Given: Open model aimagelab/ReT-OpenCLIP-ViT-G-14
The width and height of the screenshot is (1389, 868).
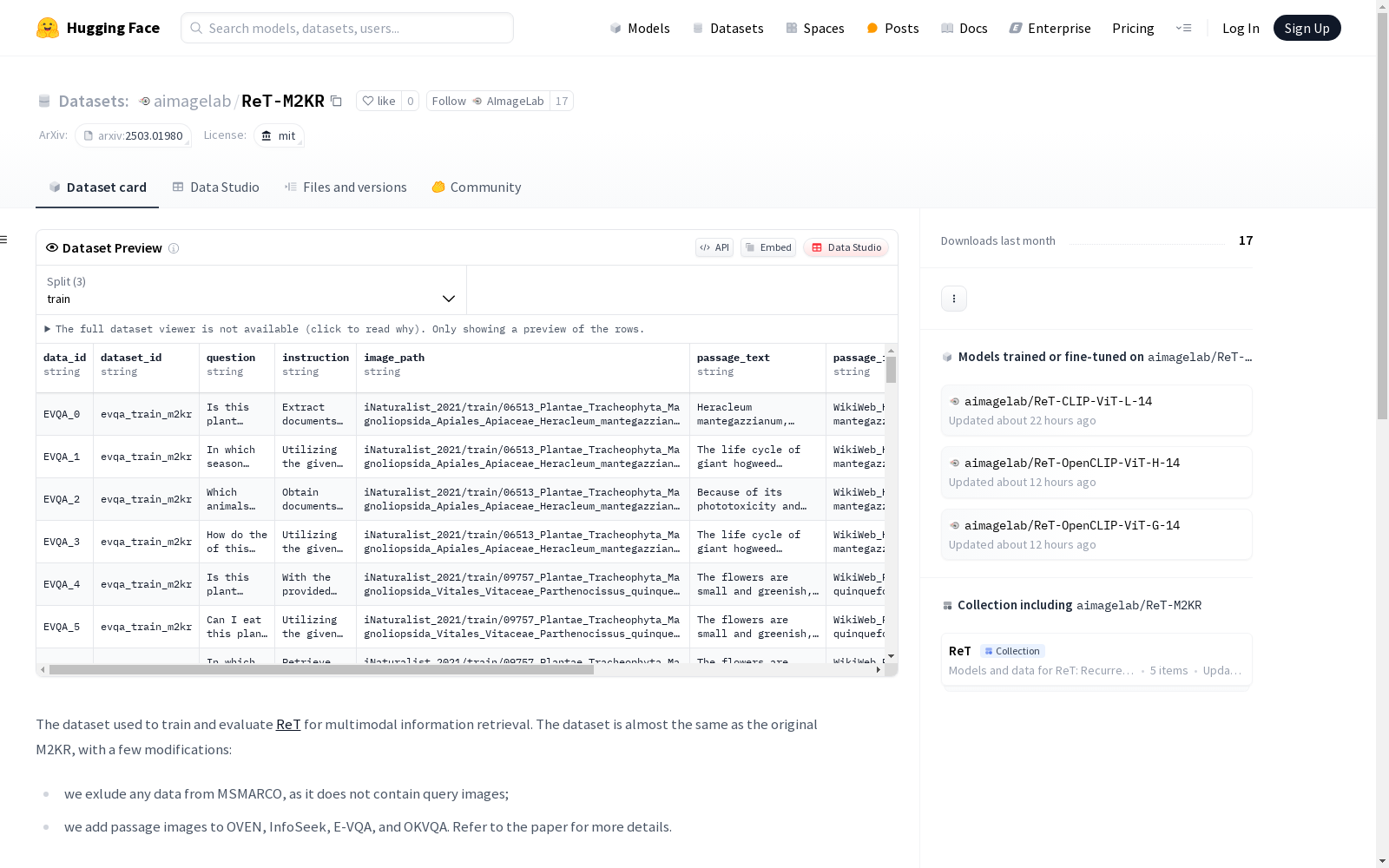Looking at the screenshot, I should pyautogui.click(x=1096, y=535).
